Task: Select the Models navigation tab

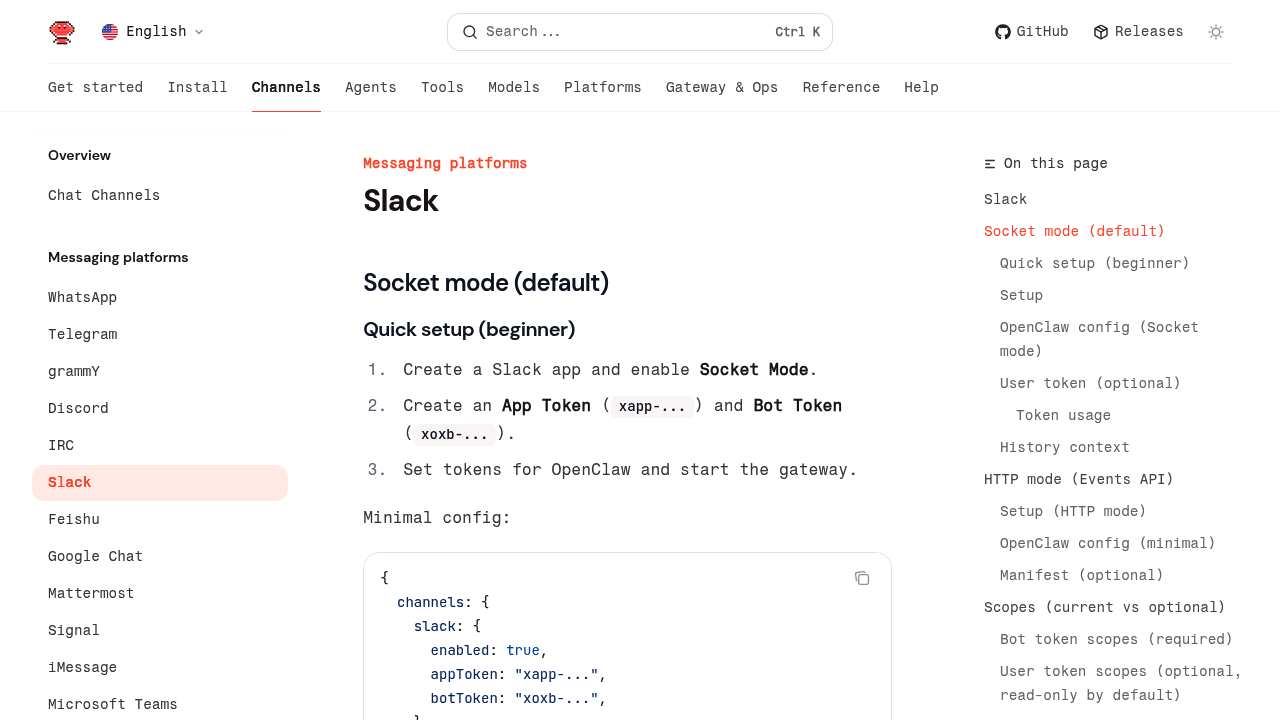Action: point(513,88)
